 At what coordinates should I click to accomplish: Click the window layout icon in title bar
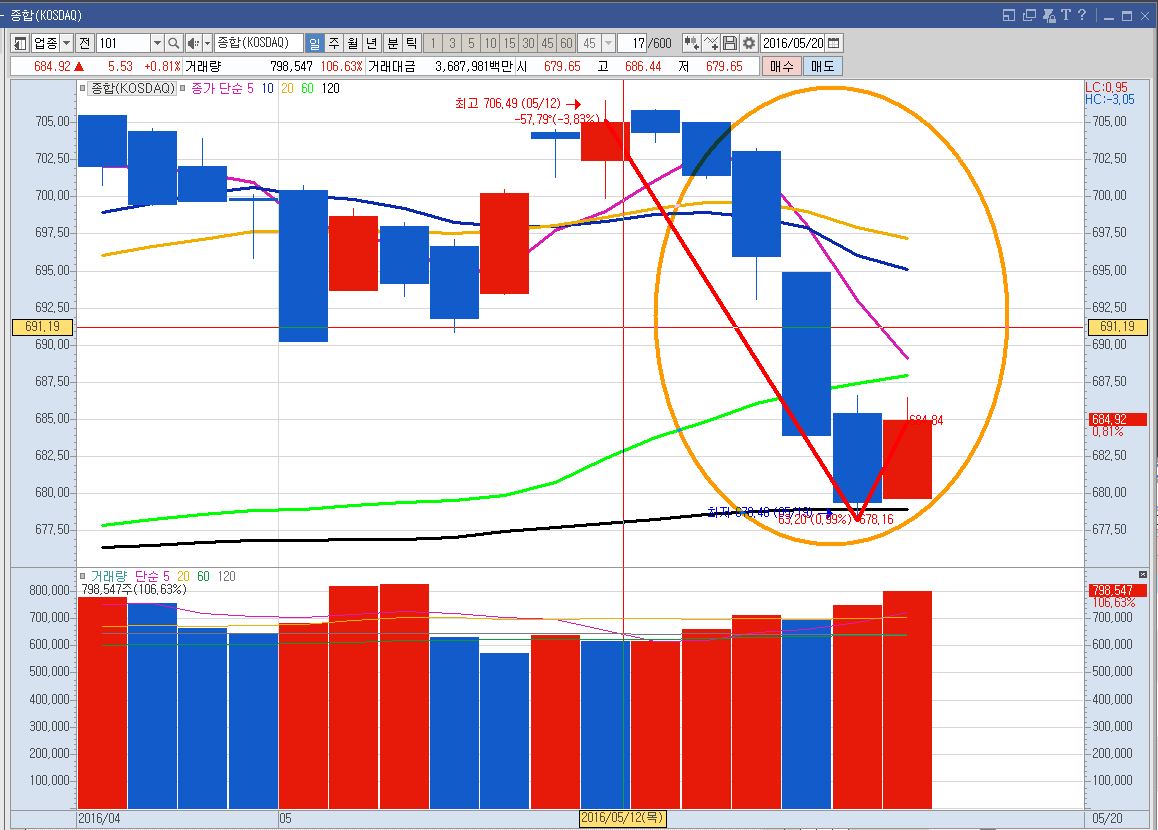click(x=1009, y=15)
